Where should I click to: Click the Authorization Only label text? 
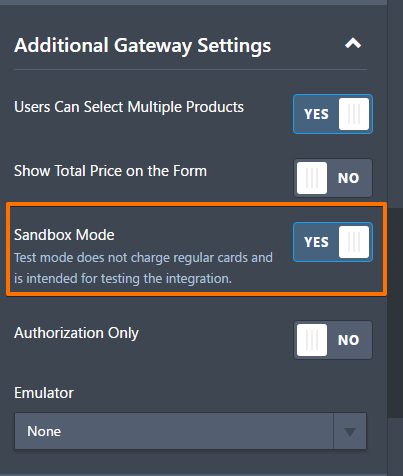pyautogui.click(x=76, y=333)
